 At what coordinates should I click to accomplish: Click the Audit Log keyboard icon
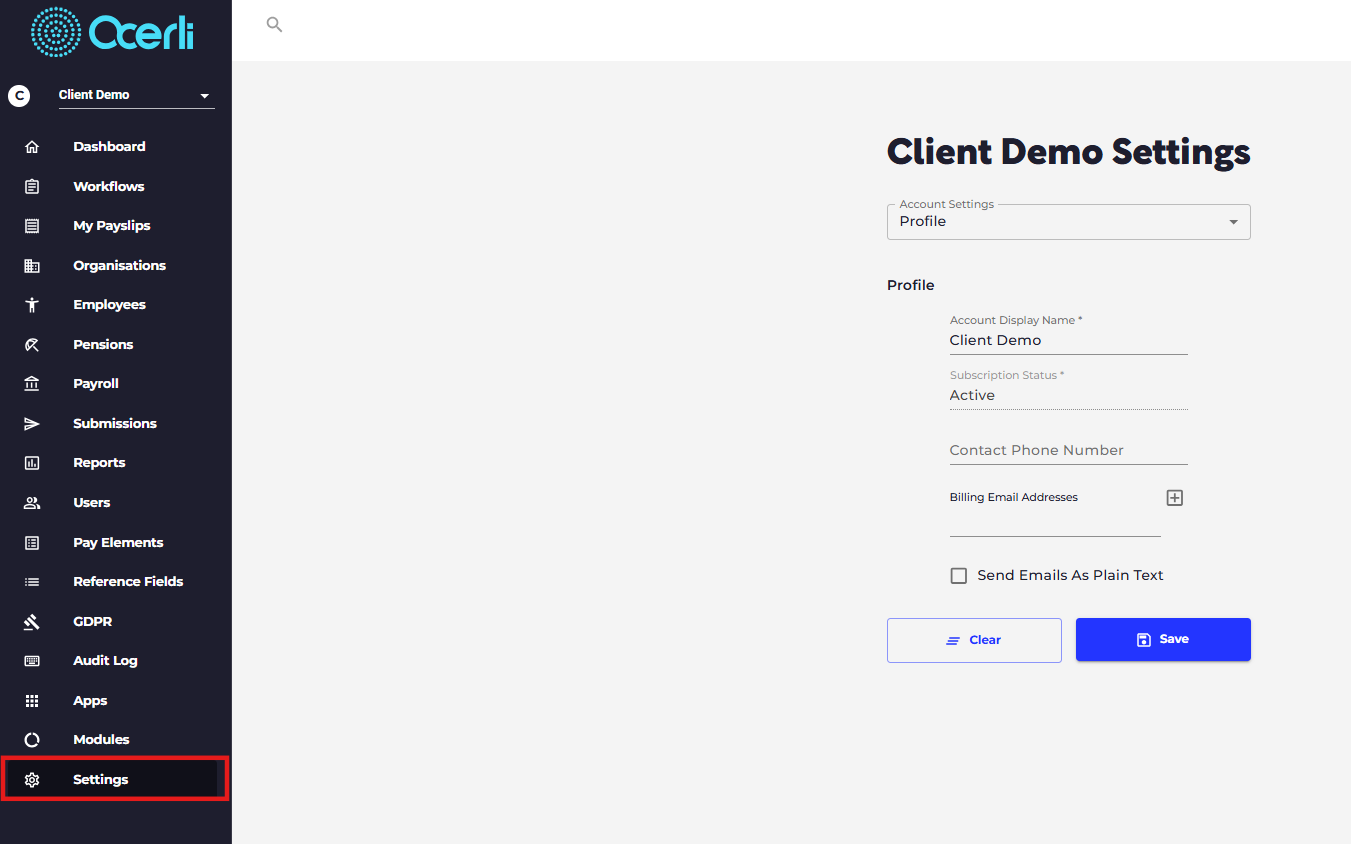32,661
